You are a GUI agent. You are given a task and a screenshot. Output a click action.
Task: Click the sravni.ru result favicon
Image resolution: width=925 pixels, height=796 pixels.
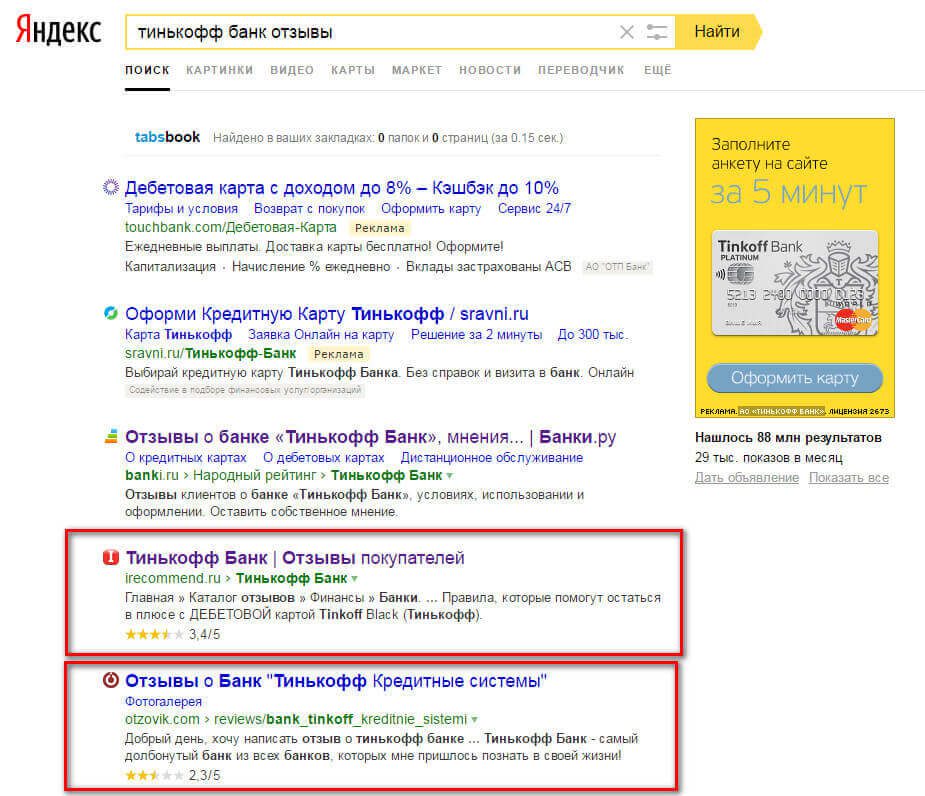tap(110, 313)
